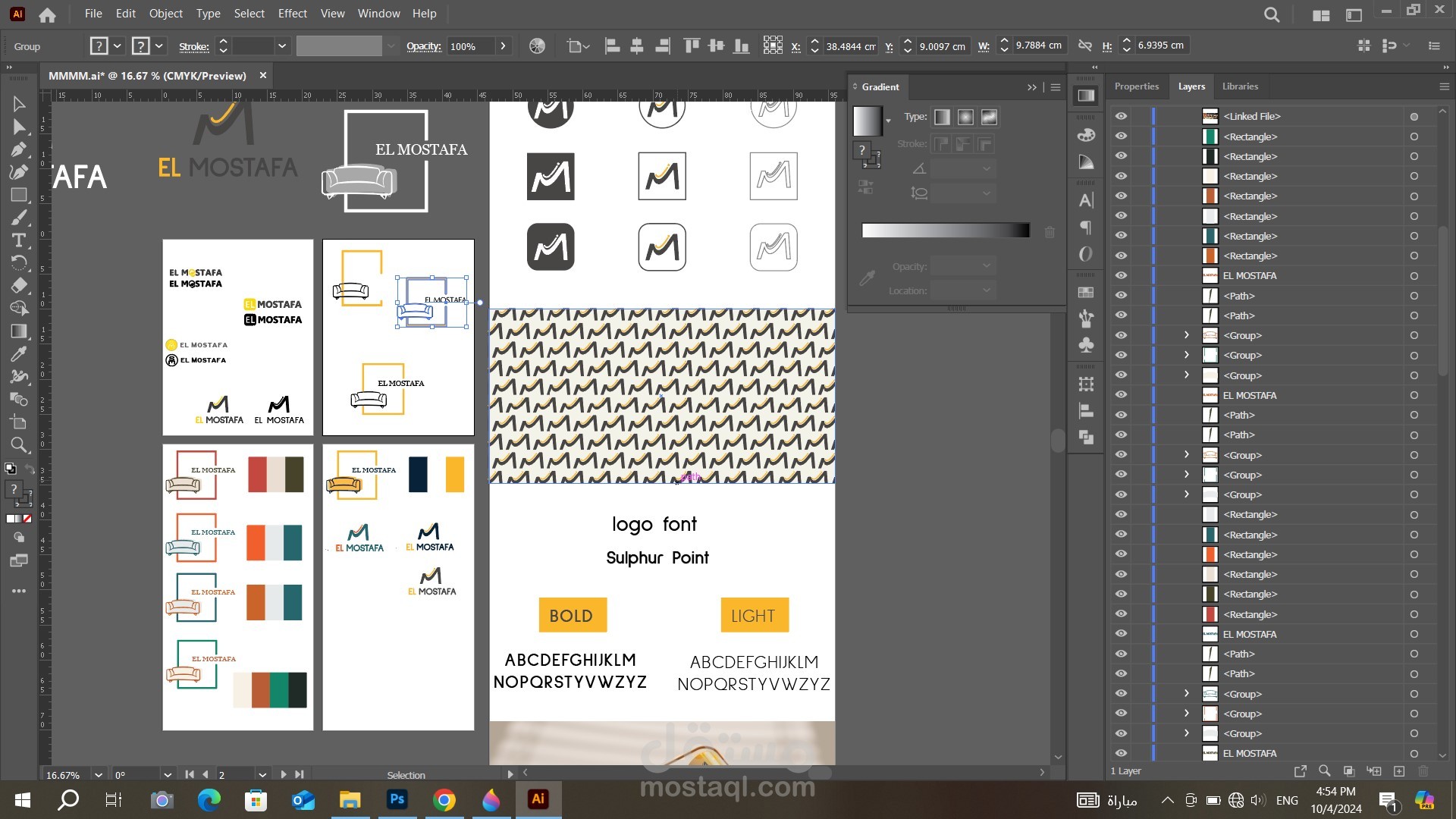Open the zoom level dropdown at 16.67%
The width and height of the screenshot is (1456, 819).
coord(98,775)
